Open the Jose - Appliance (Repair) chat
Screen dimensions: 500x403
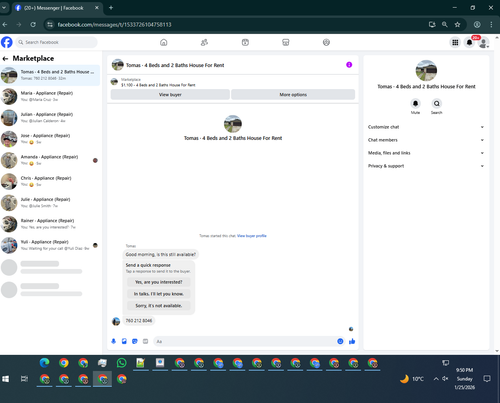(50, 139)
